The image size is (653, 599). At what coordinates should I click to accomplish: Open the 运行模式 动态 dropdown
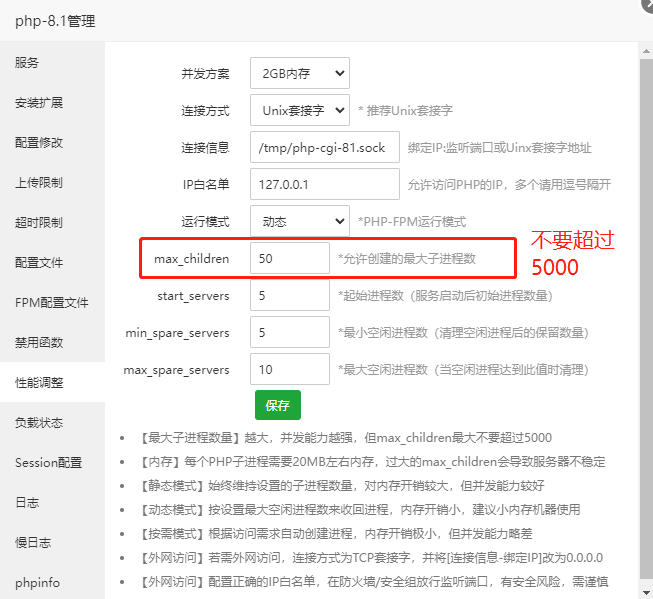point(299,221)
